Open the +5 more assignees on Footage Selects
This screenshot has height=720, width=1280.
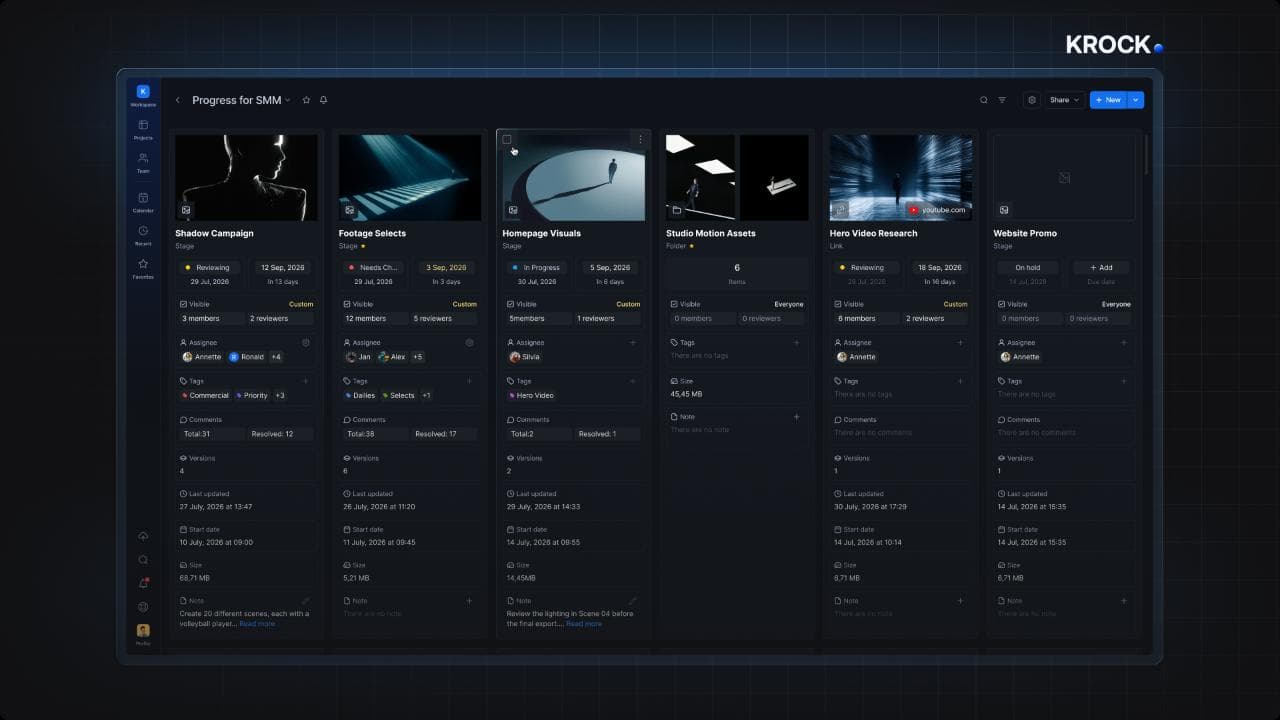(x=417, y=357)
